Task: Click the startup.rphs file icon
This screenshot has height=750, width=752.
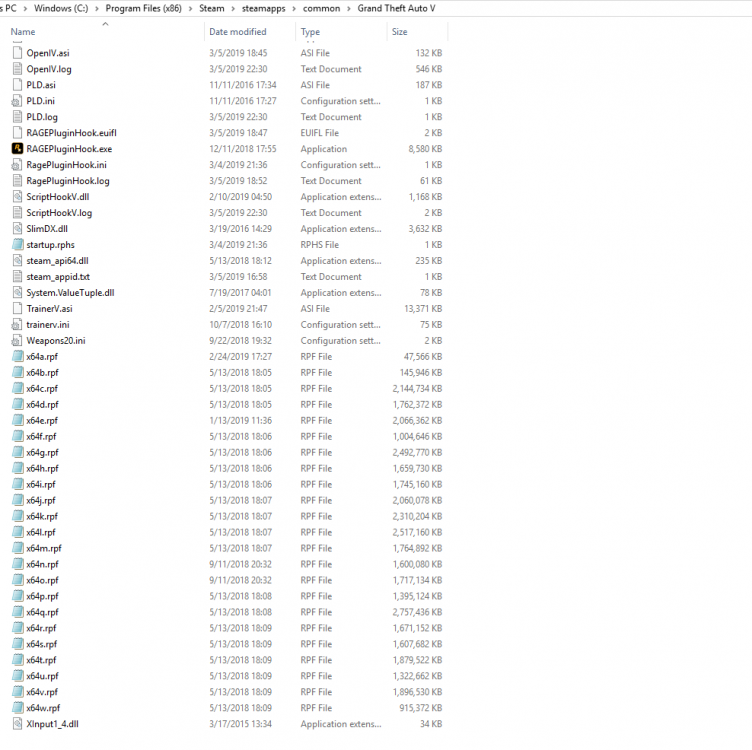Action: pos(17,245)
